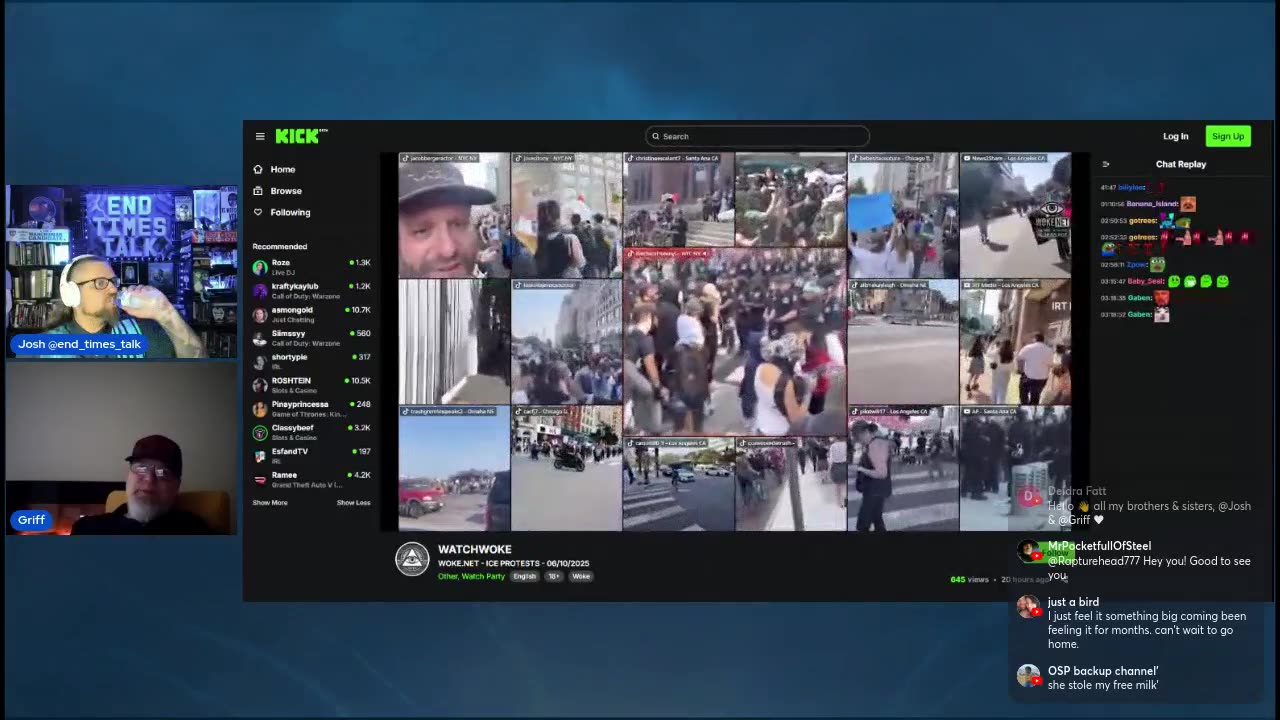Image resolution: width=1280 pixels, height=720 pixels.
Task: Select Ramee channel name
Action: (x=284, y=475)
